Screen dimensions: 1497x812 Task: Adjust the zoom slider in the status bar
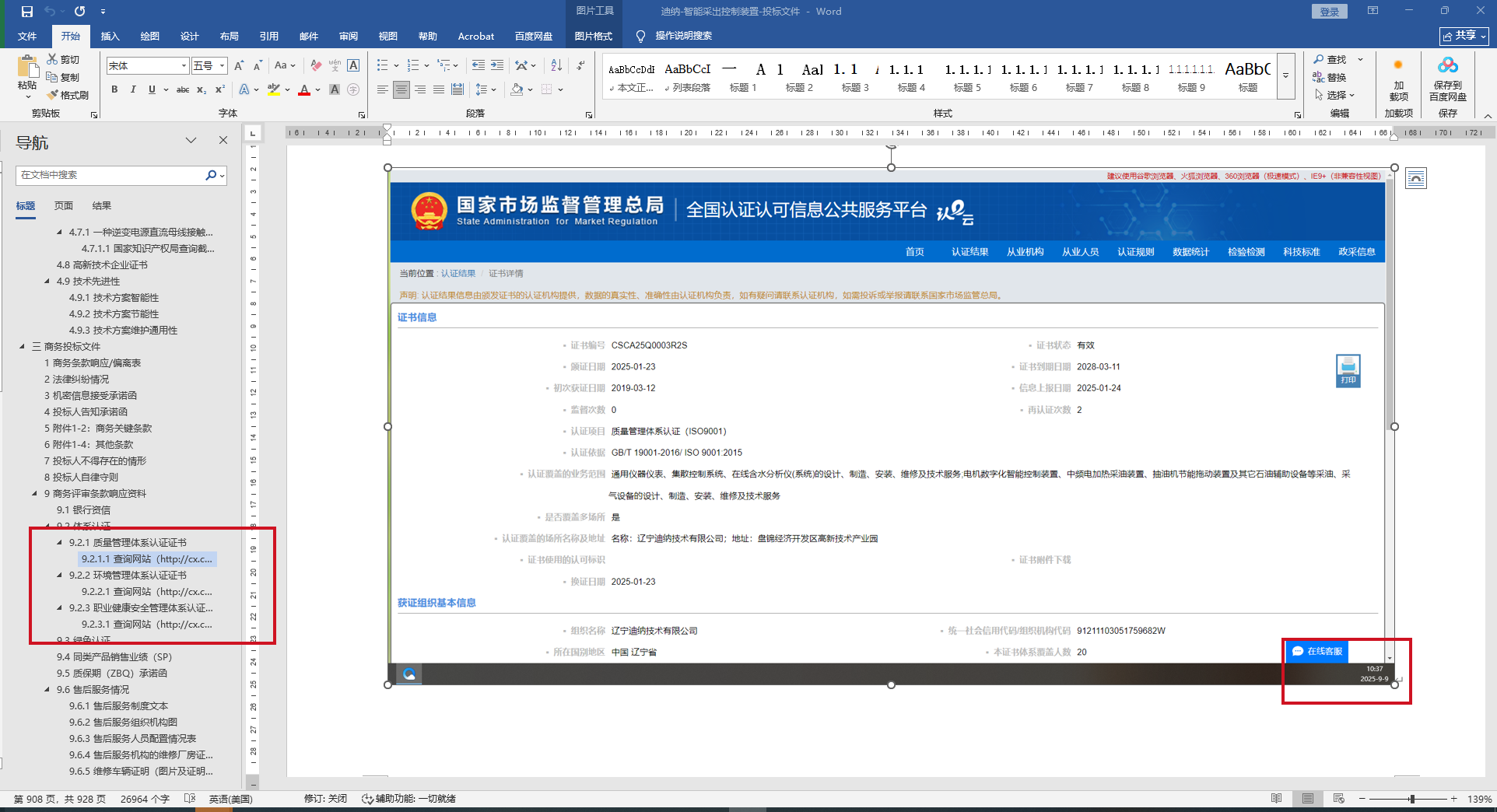[x=1411, y=799]
